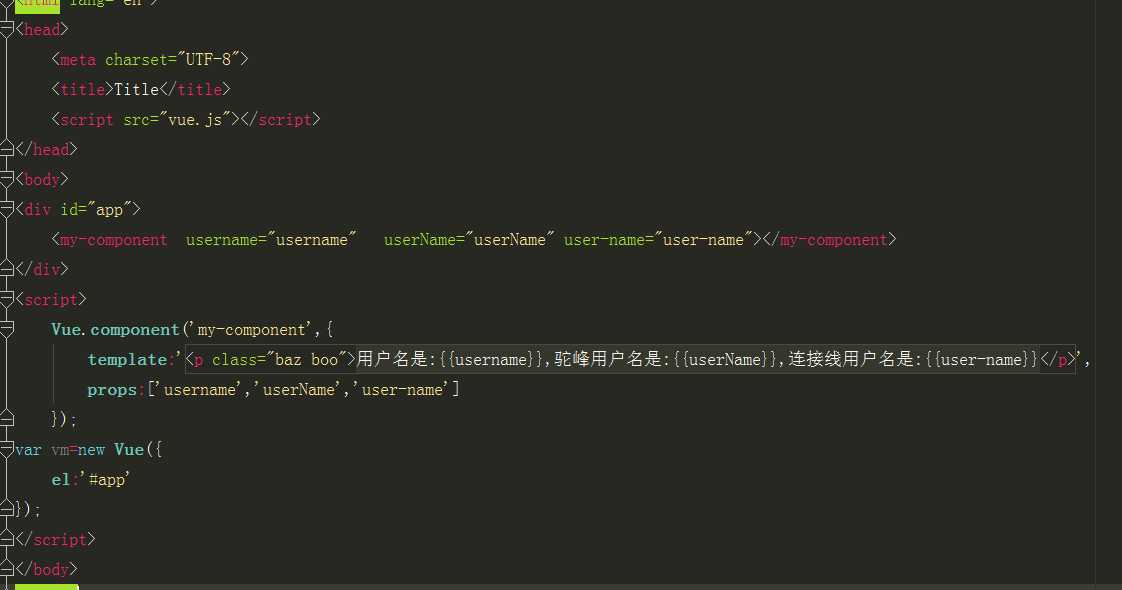Click the el:'#app' line
1122x590 pixels.
coord(91,480)
